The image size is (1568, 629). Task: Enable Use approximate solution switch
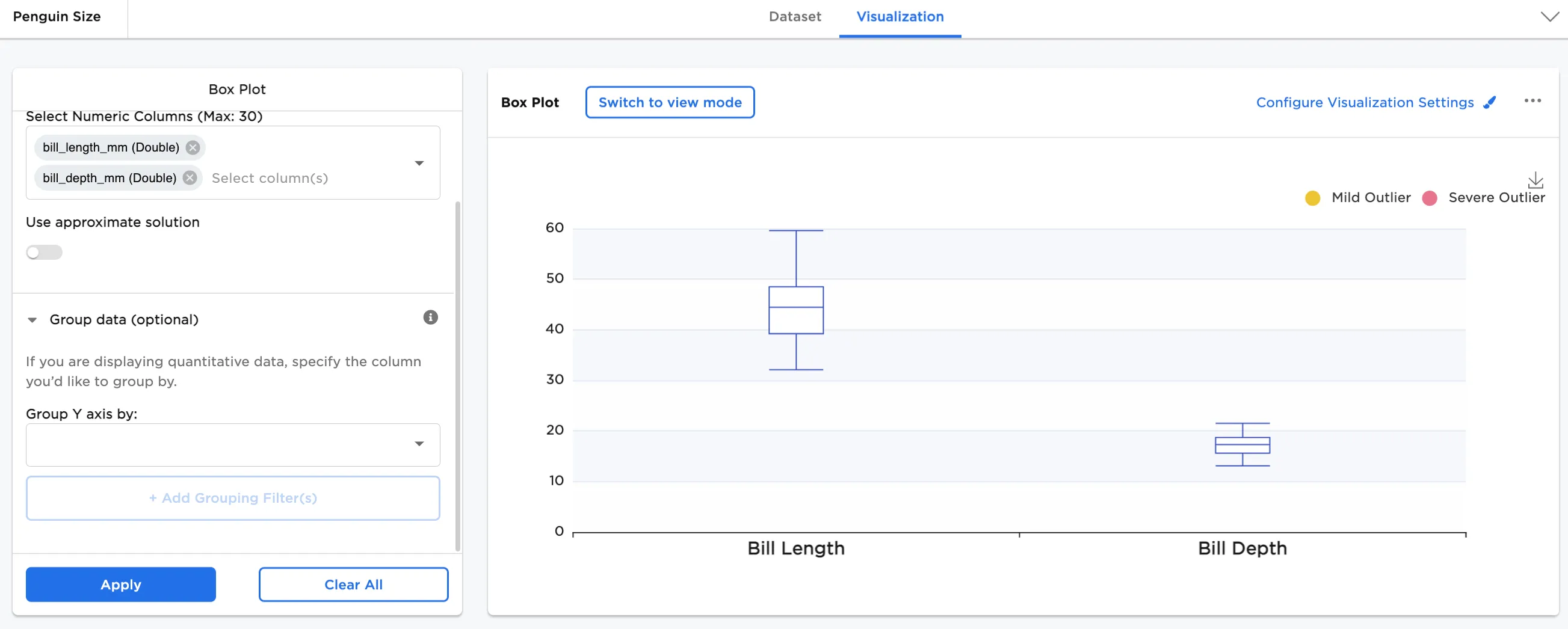44,252
